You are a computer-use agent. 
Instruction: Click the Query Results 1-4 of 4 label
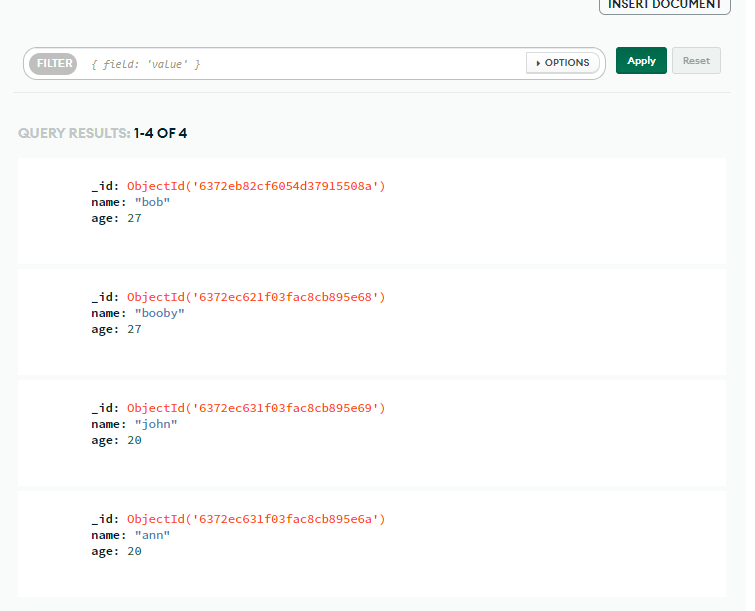(103, 133)
